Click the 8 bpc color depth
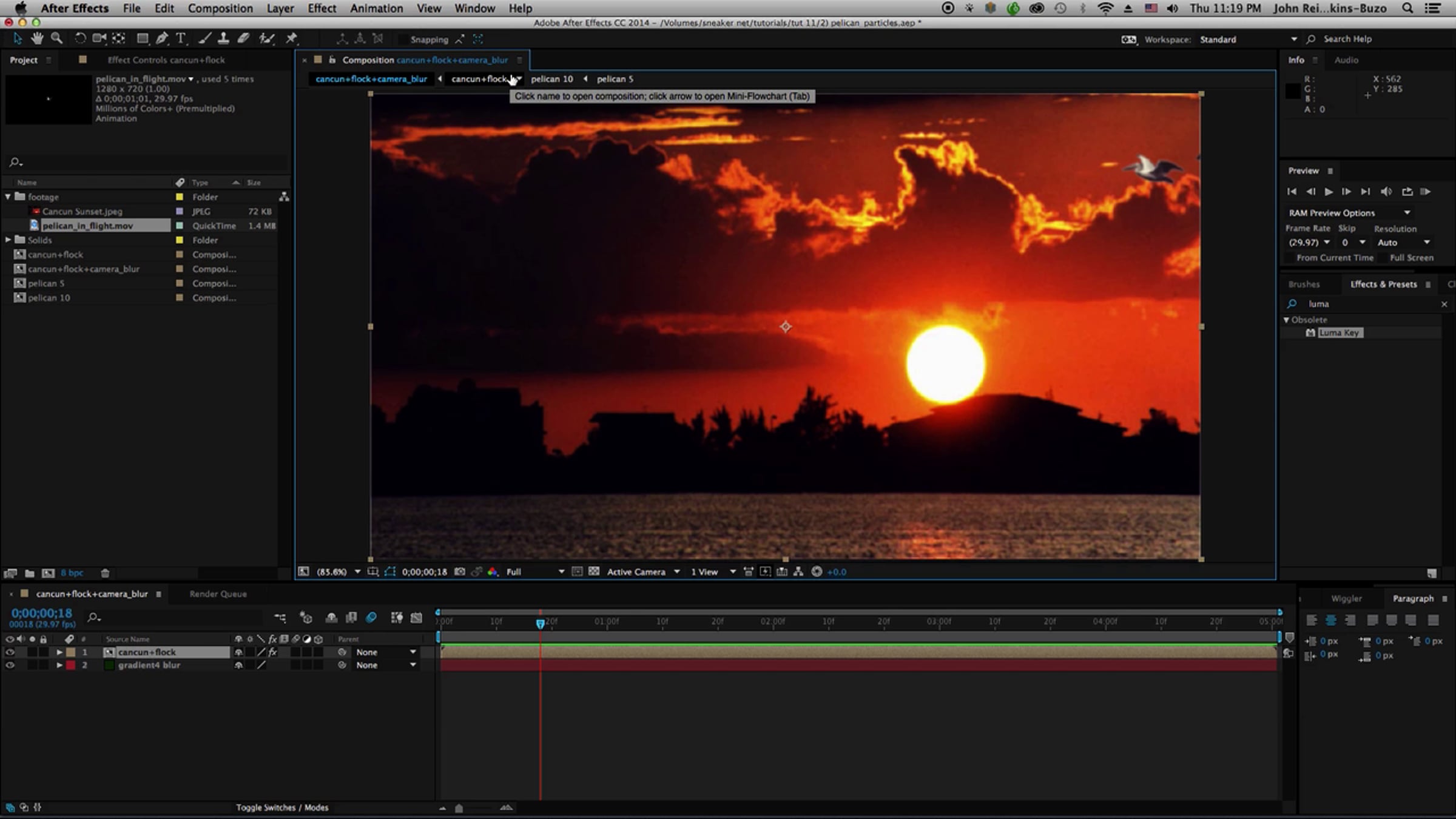Viewport: 1456px width, 819px height. pyautogui.click(x=72, y=573)
